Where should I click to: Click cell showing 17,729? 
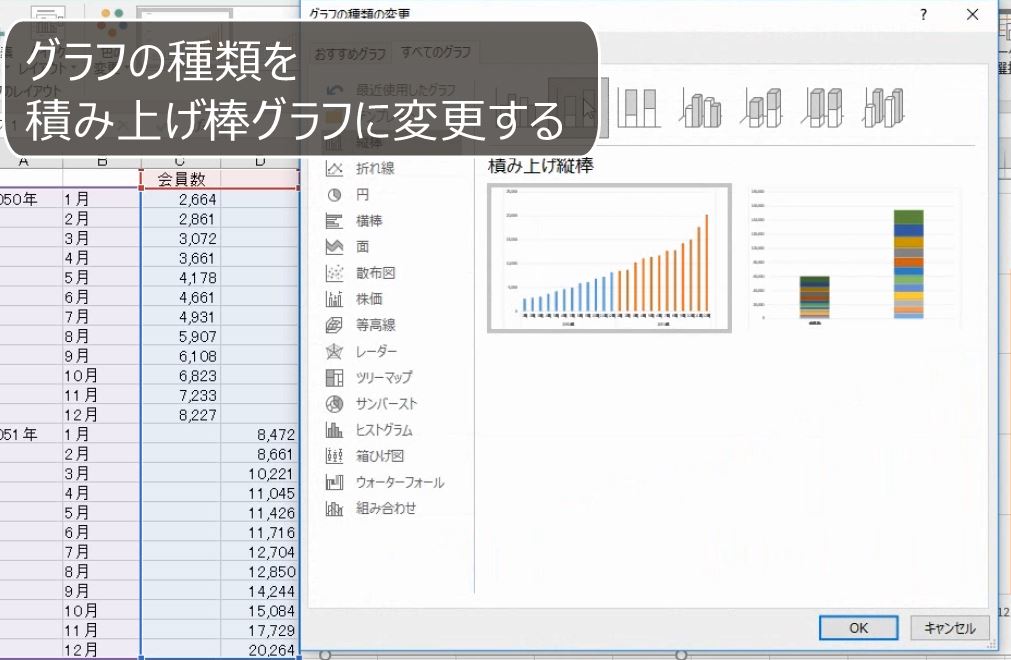pos(260,630)
